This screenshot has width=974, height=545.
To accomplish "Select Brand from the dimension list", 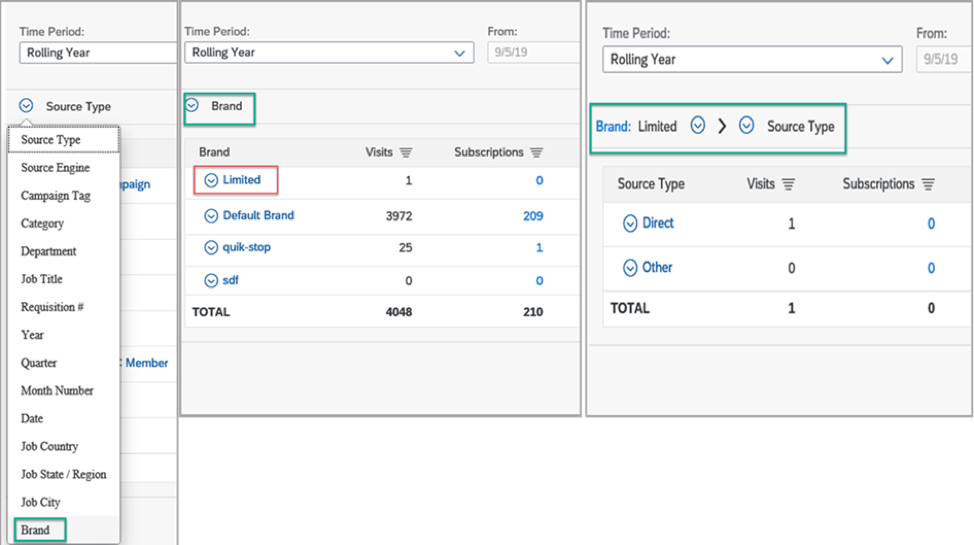I will coord(35,530).
